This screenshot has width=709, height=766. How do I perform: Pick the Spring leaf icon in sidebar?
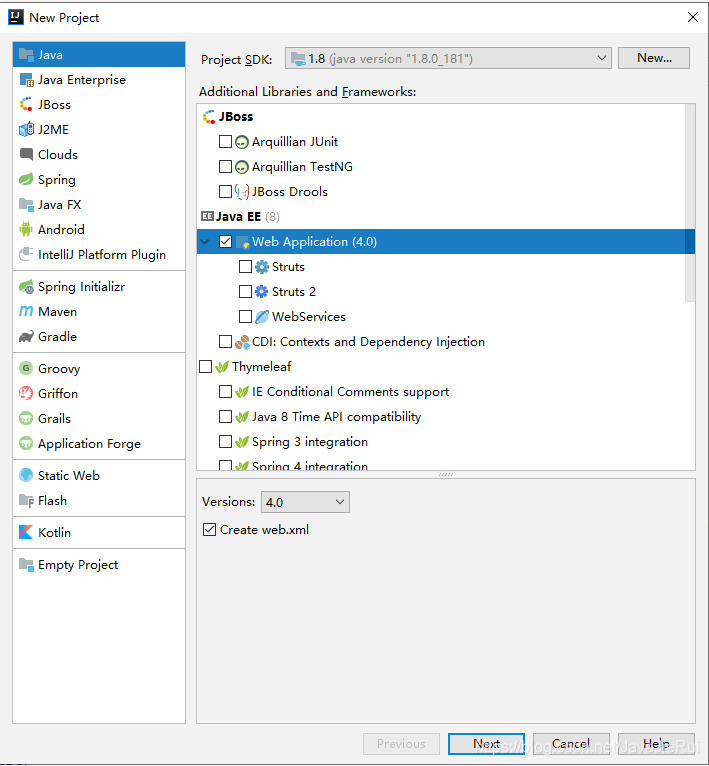26,179
